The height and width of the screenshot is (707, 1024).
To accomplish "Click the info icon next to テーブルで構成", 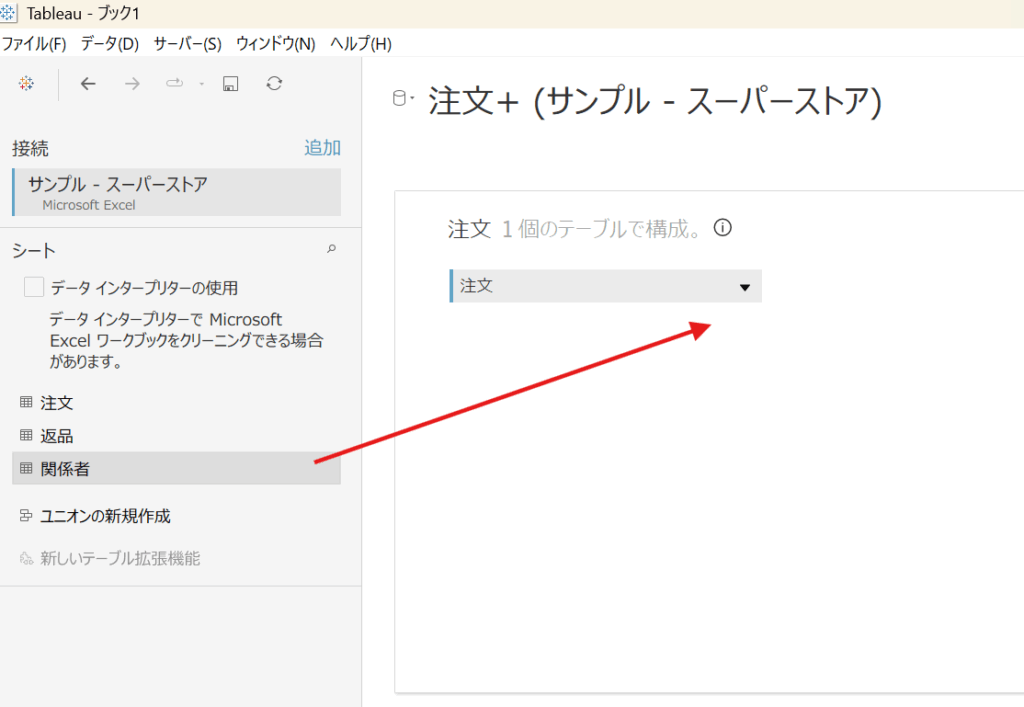I will pos(722,228).
